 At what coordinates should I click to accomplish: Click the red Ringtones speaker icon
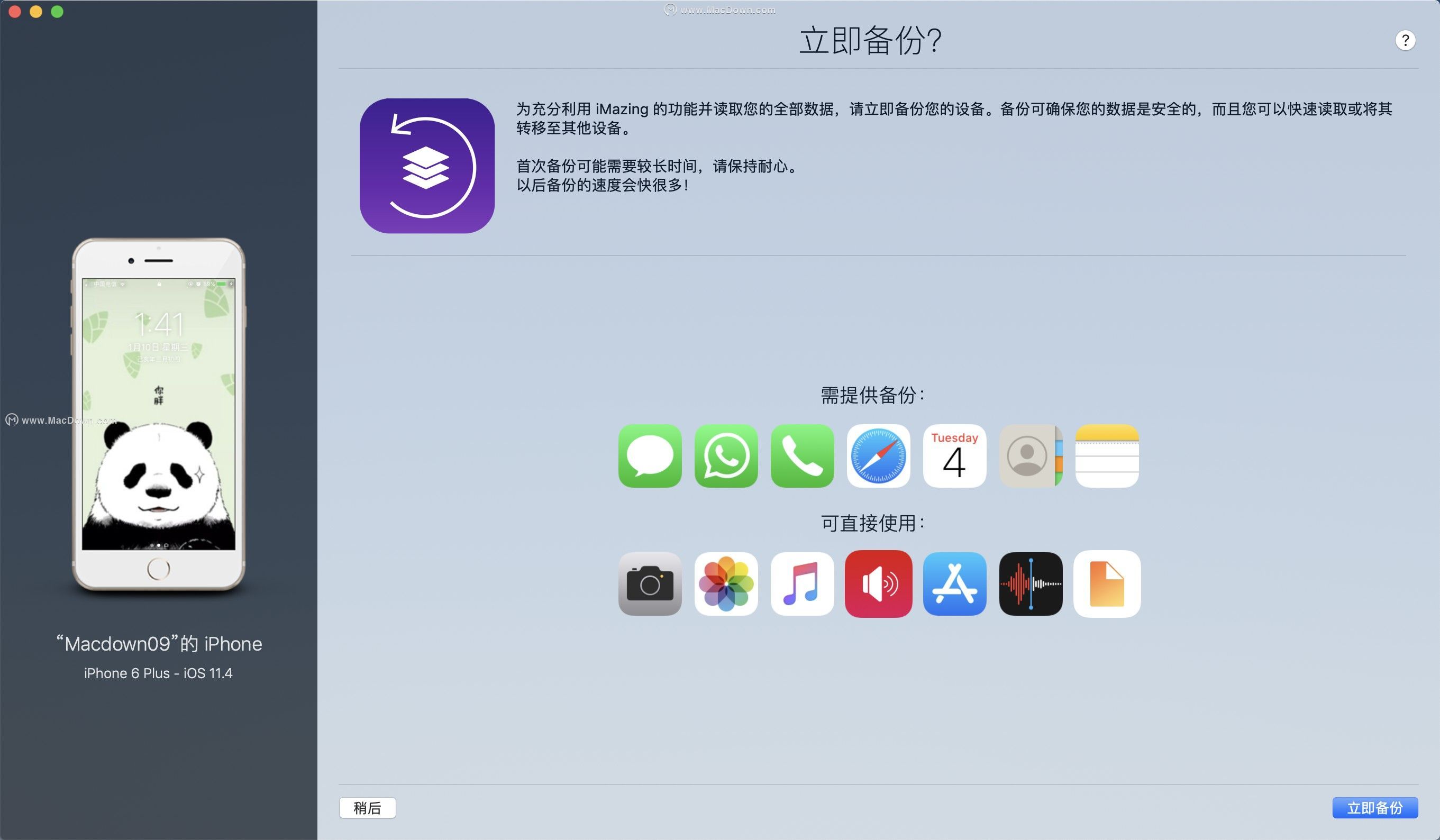[878, 583]
